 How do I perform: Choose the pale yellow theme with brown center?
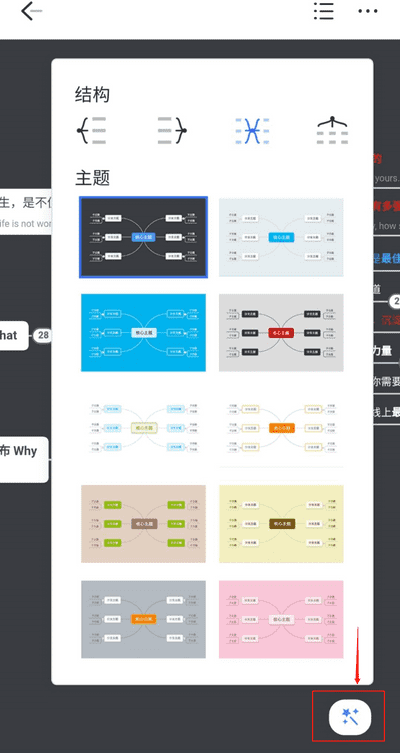click(x=281, y=523)
